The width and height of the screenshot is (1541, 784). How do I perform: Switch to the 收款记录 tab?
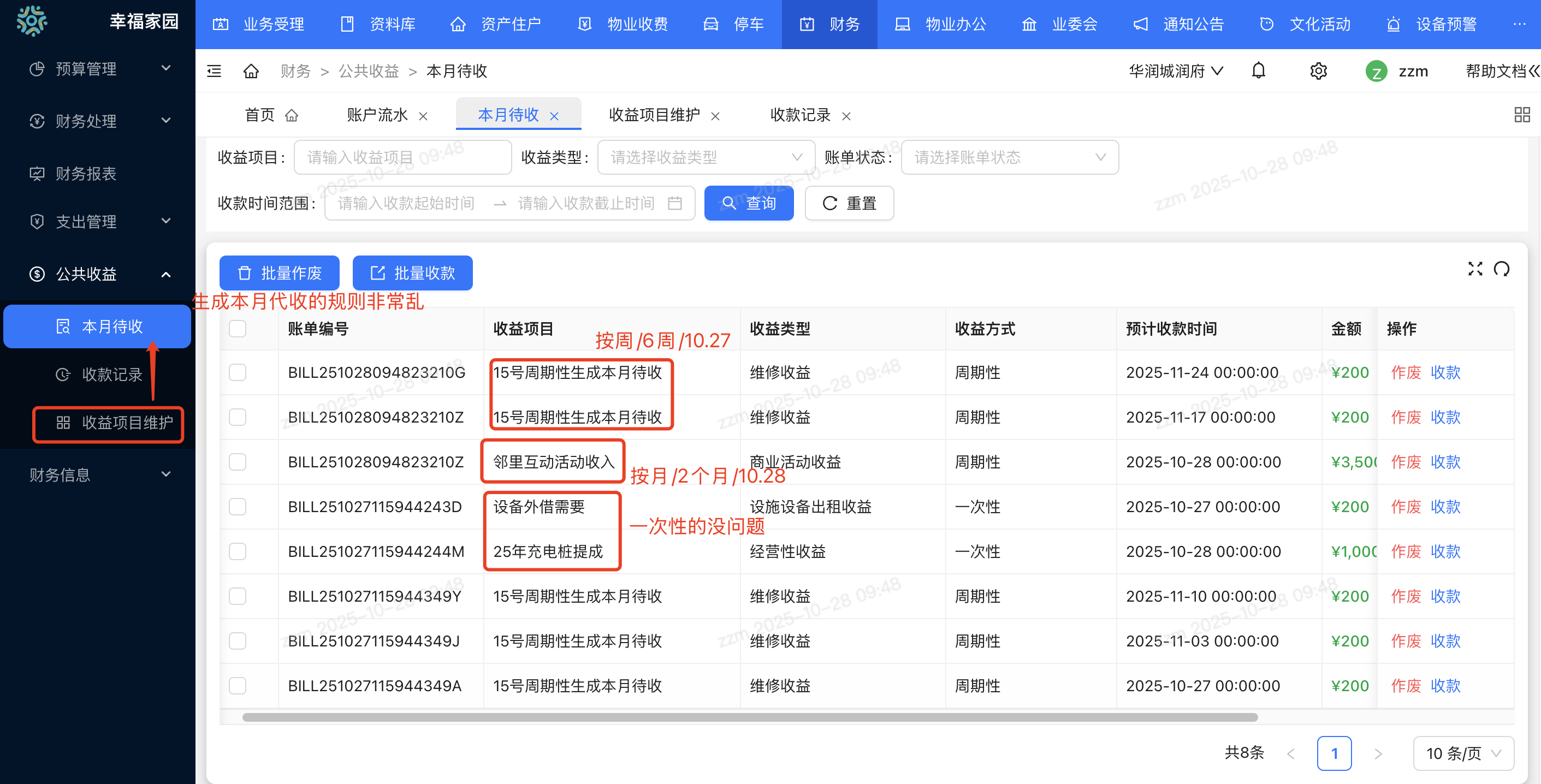pos(800,115)
